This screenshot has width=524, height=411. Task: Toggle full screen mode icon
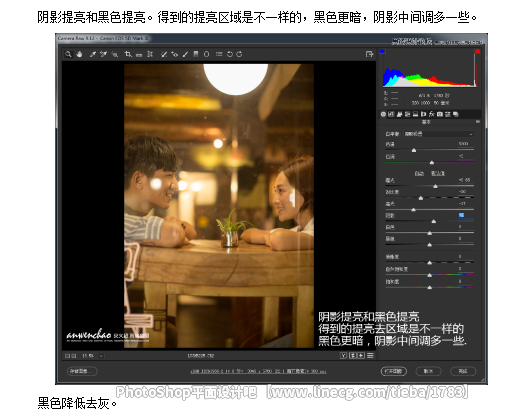tap(369, 54)
